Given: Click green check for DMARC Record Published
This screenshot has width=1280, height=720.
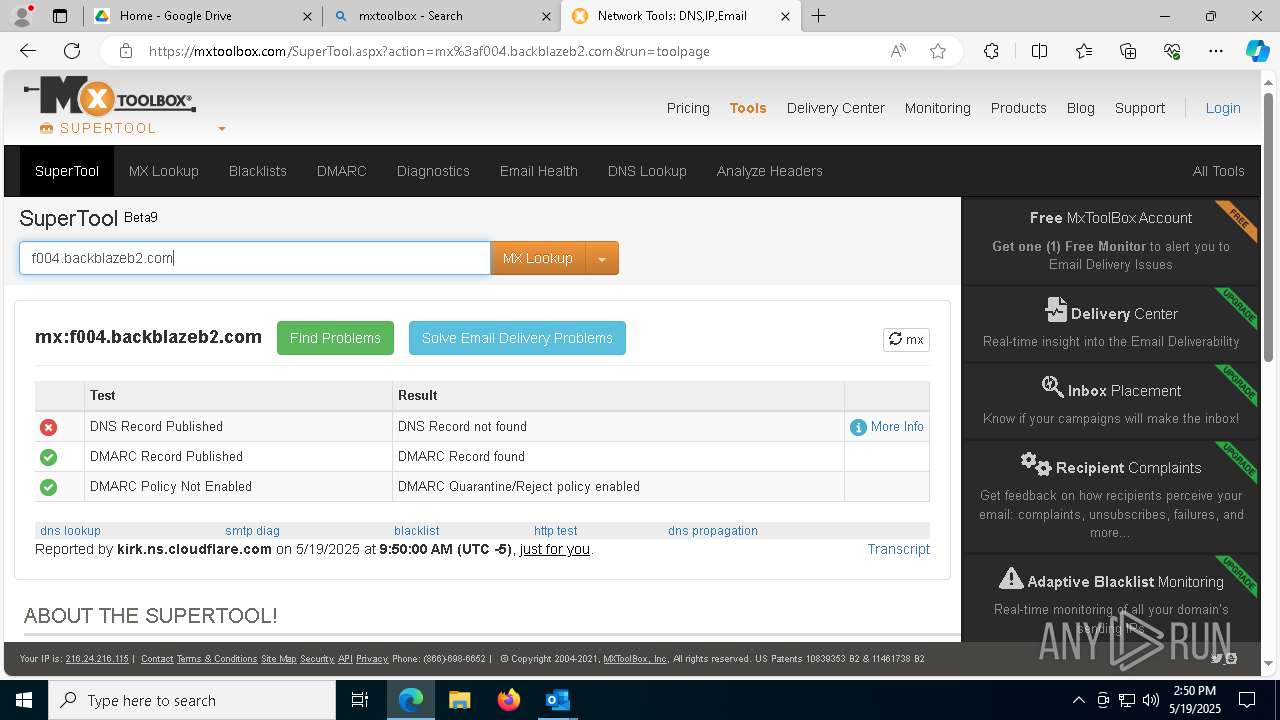Looking at the screenshot, I should pos(48,457).
